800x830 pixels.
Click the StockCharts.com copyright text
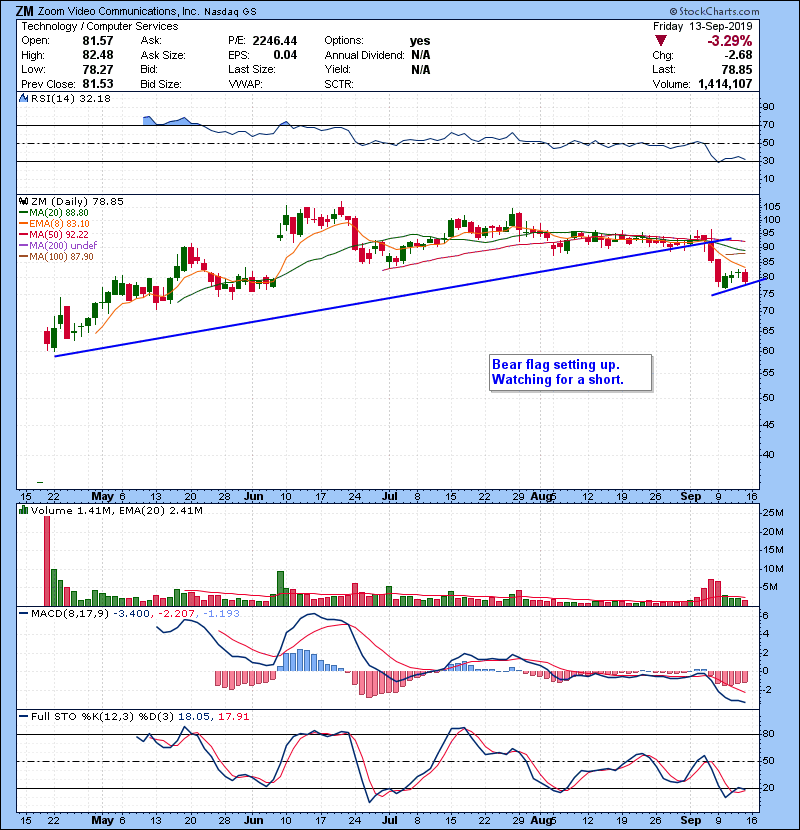point(714,11)
